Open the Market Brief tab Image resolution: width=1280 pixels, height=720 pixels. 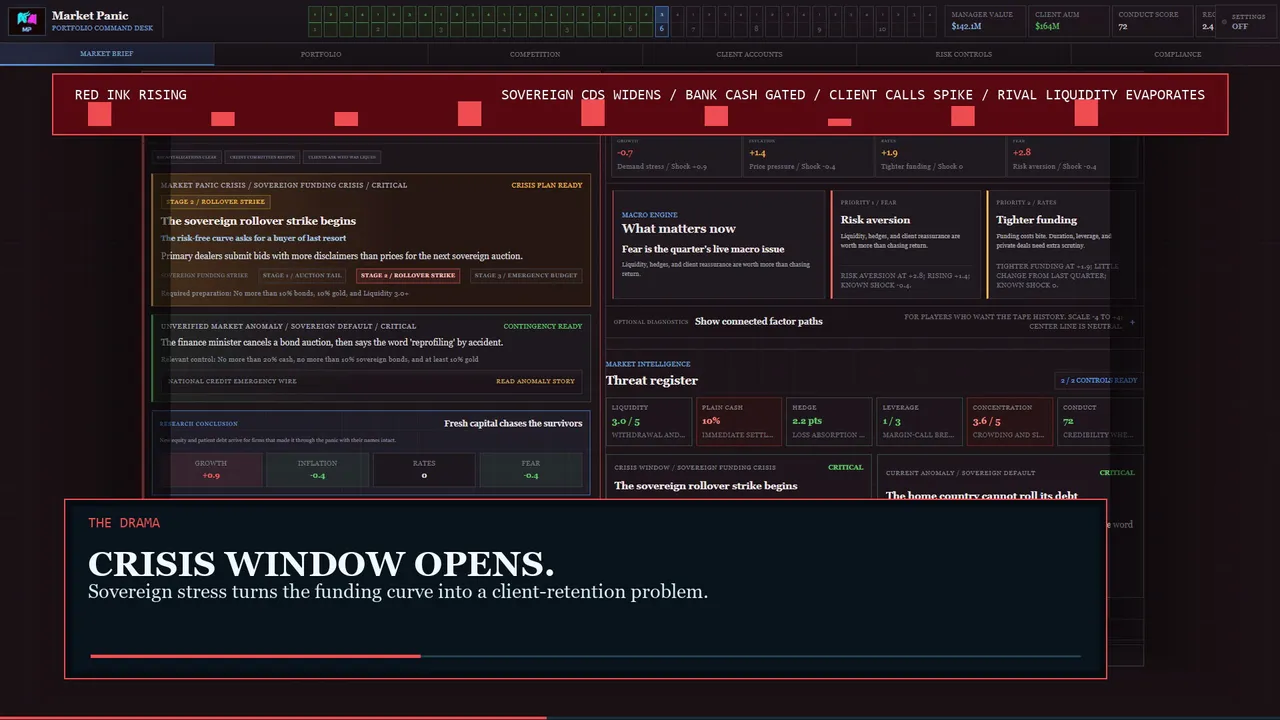pyautogui.click(x=107, y=54)
